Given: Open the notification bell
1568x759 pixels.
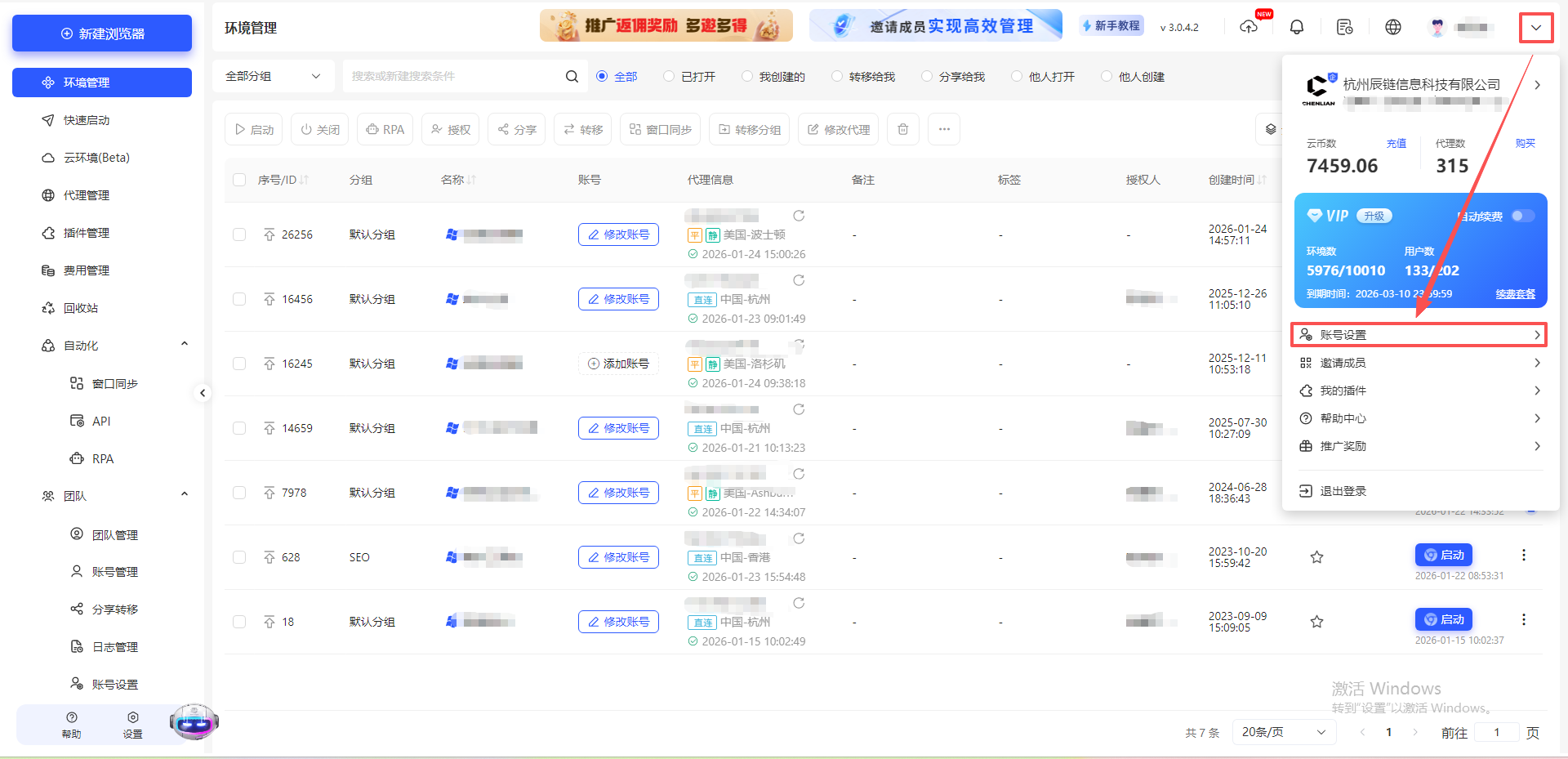Looking at the screenshot, I should tap(1296, 27).
